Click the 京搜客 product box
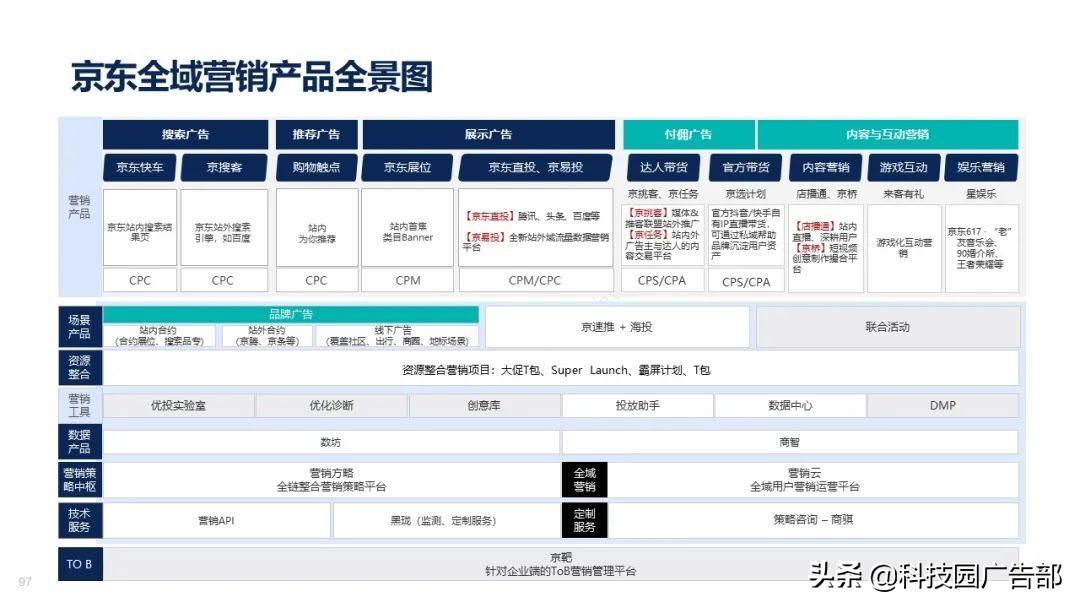 click(224, 167)
